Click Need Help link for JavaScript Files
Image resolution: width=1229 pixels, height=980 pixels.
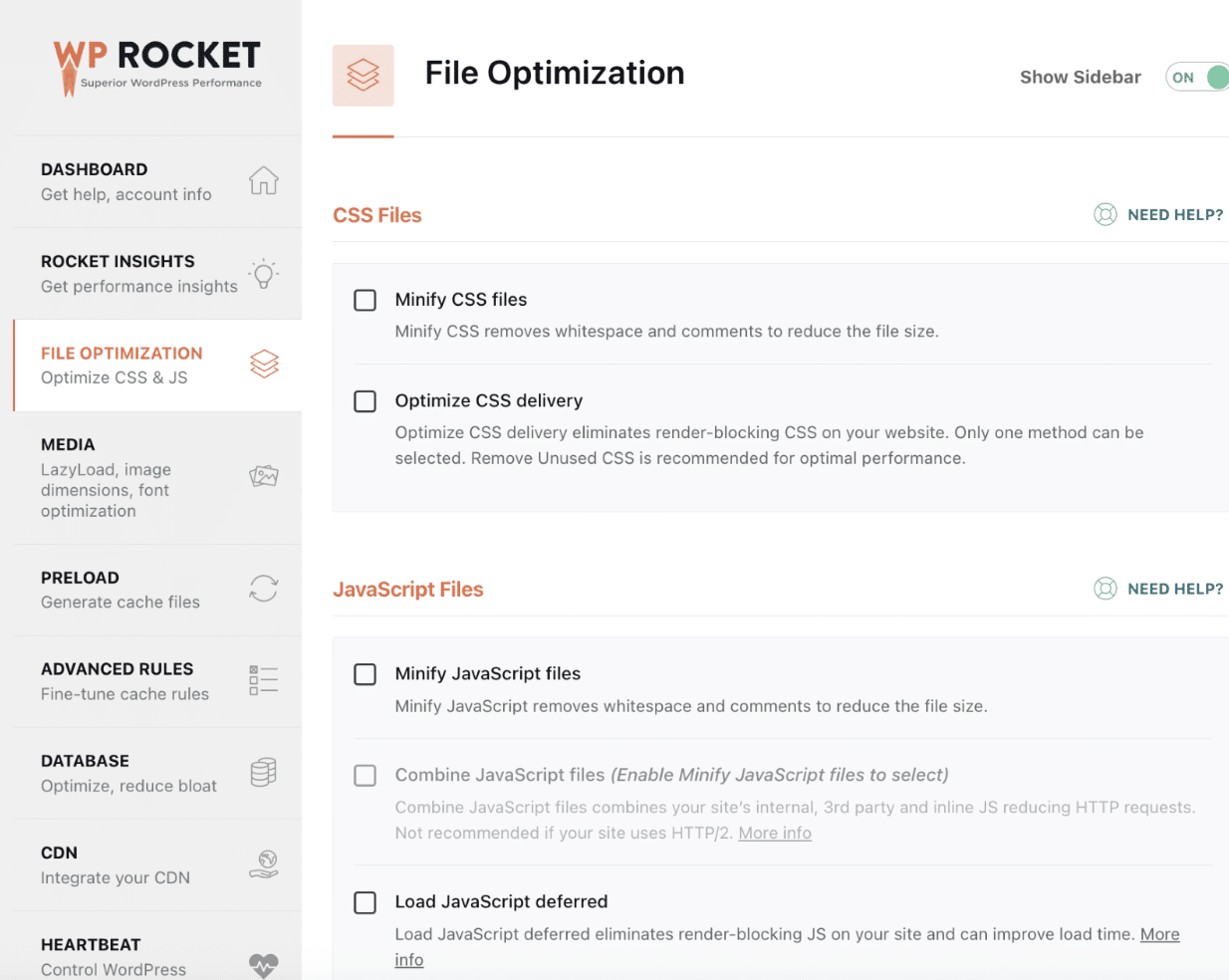coord(1175,589)
